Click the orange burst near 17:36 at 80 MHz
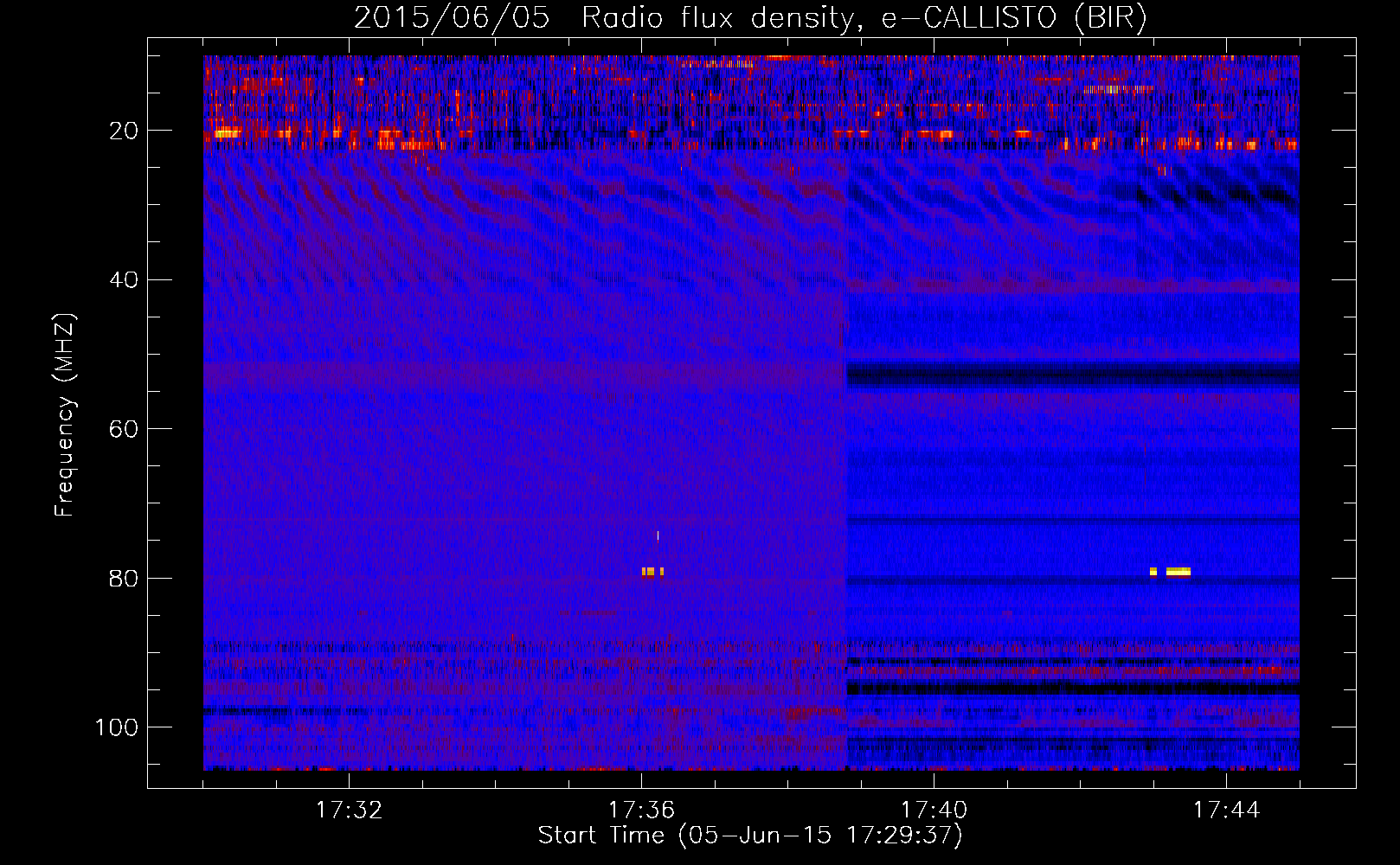This screenshot has width=1400, height=865. pos(649,572)
